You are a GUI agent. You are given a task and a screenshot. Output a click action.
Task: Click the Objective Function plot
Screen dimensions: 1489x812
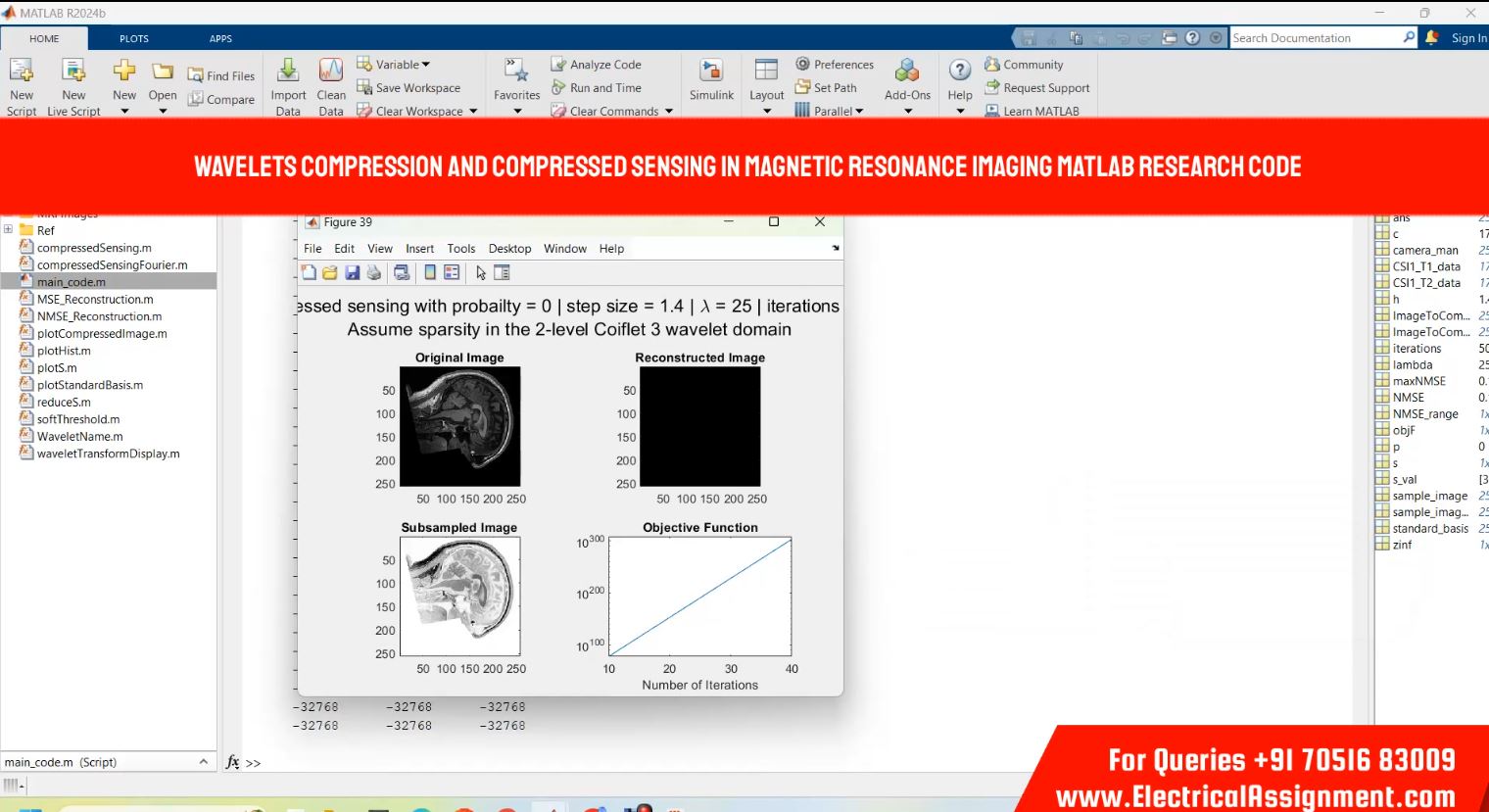(x=699, y=597)
